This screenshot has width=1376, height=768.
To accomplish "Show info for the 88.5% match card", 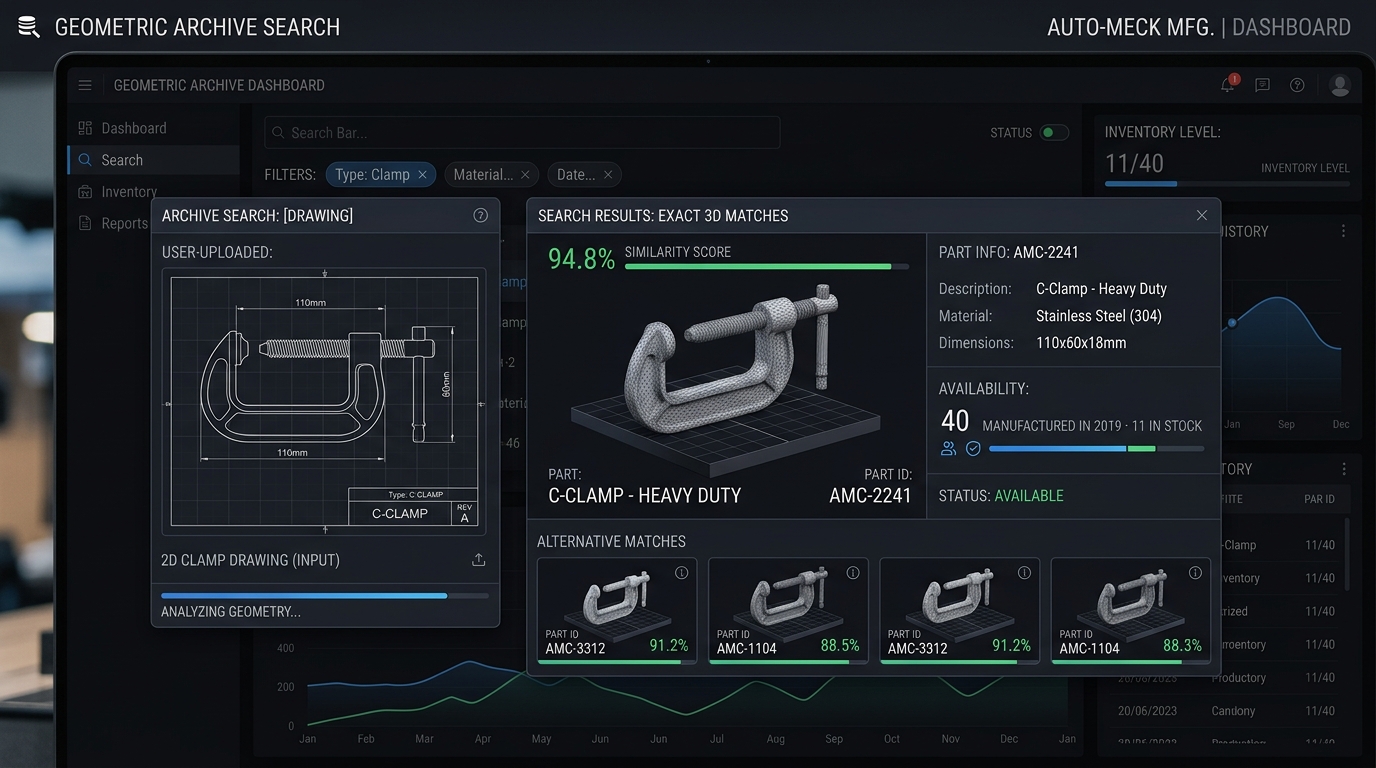I will point(853,573).
